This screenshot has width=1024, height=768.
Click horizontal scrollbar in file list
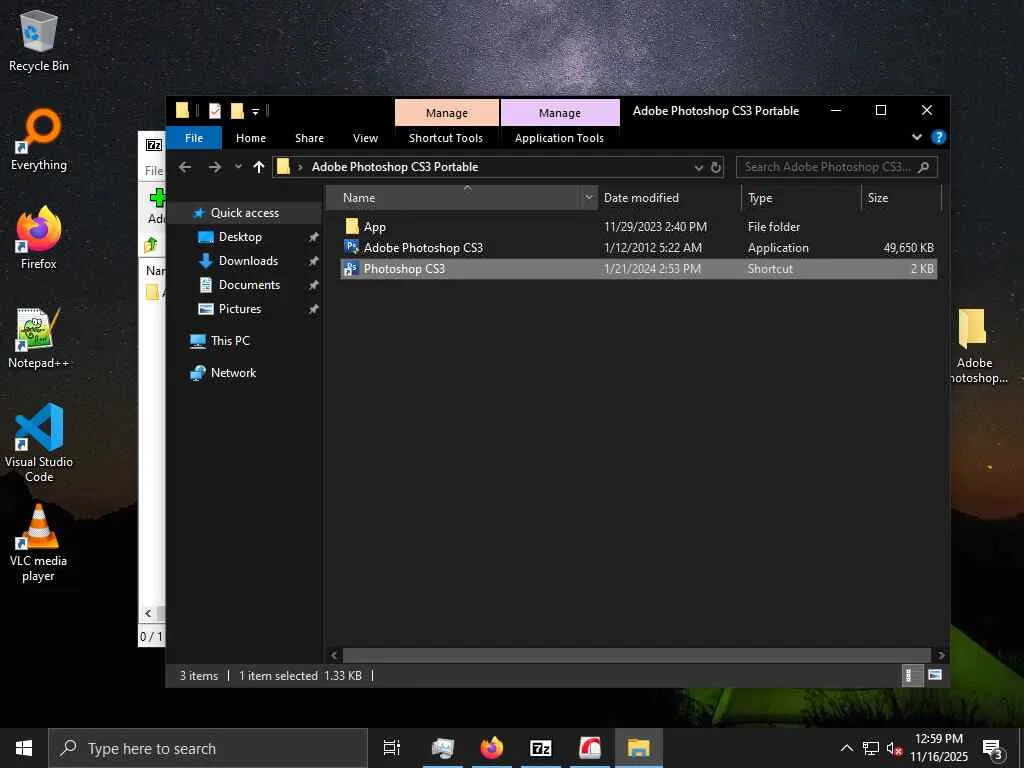[x=636, y=655]
